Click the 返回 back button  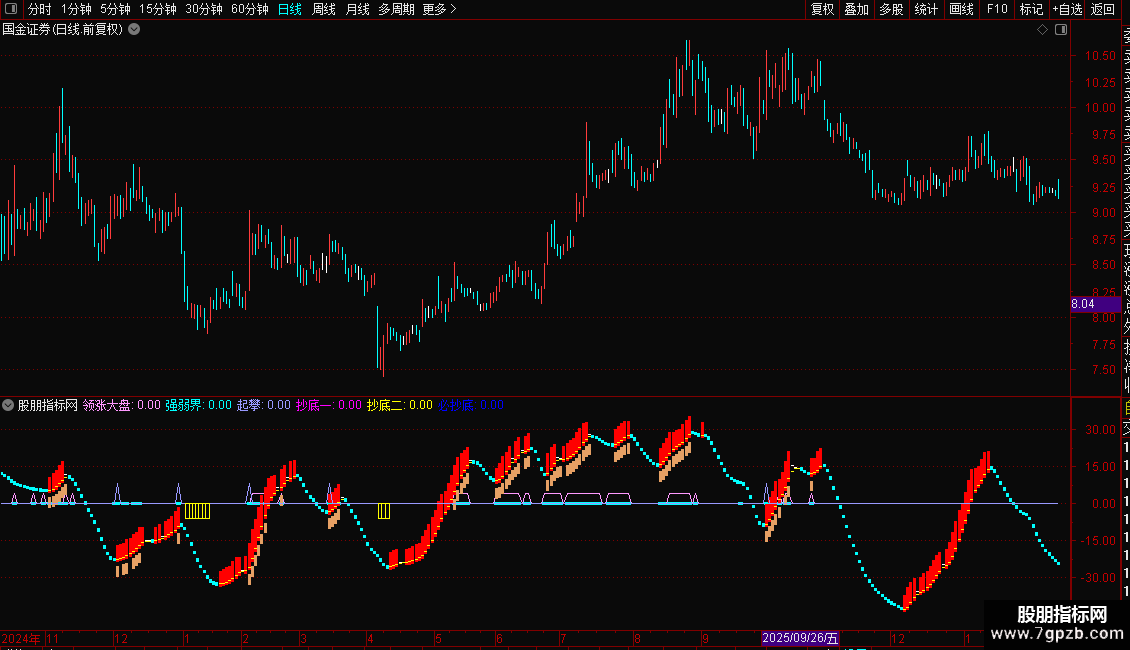[x=1103, y=9]
